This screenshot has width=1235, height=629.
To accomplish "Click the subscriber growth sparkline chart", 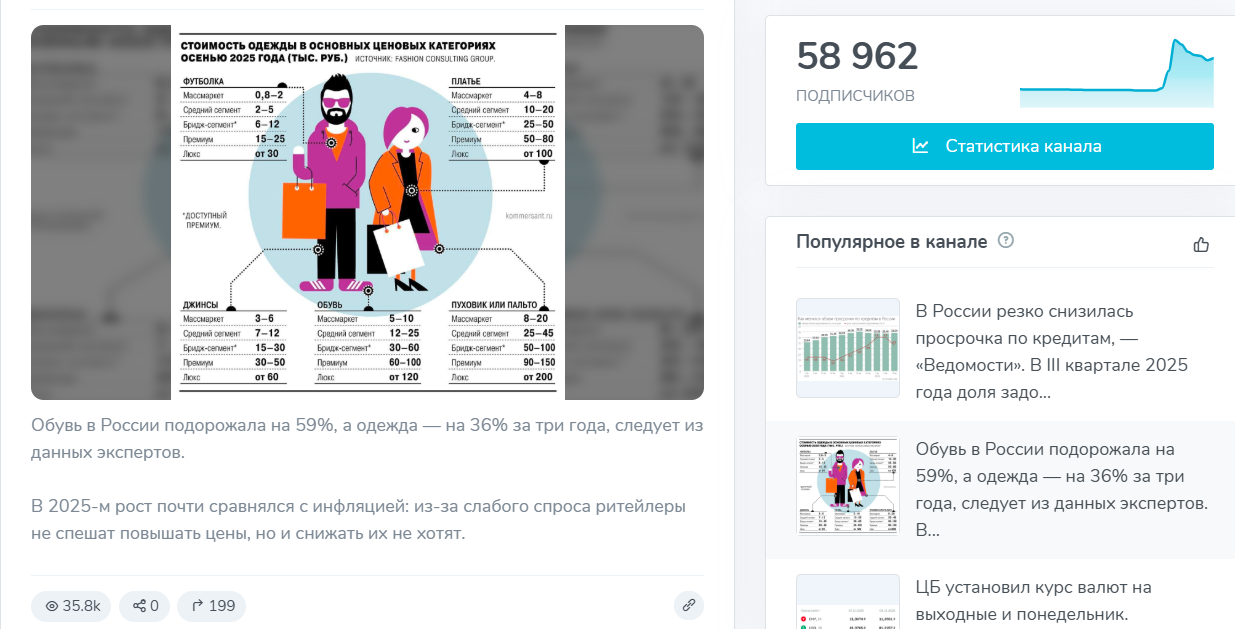I will pos(1115,72).
